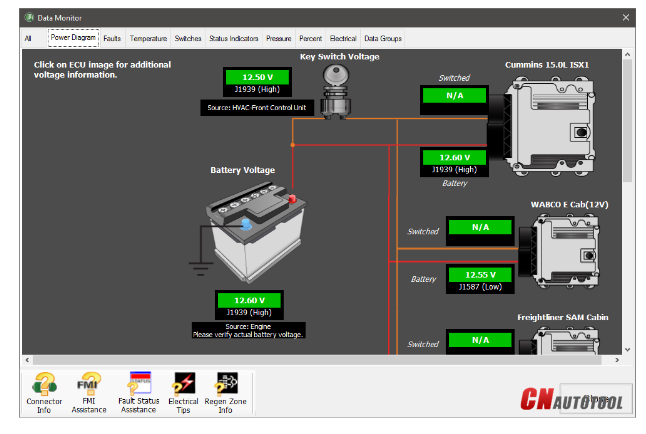Viewport: 646px width, 434px height.
Task: Open Connector Info help
Action: (x=44, y=393)
